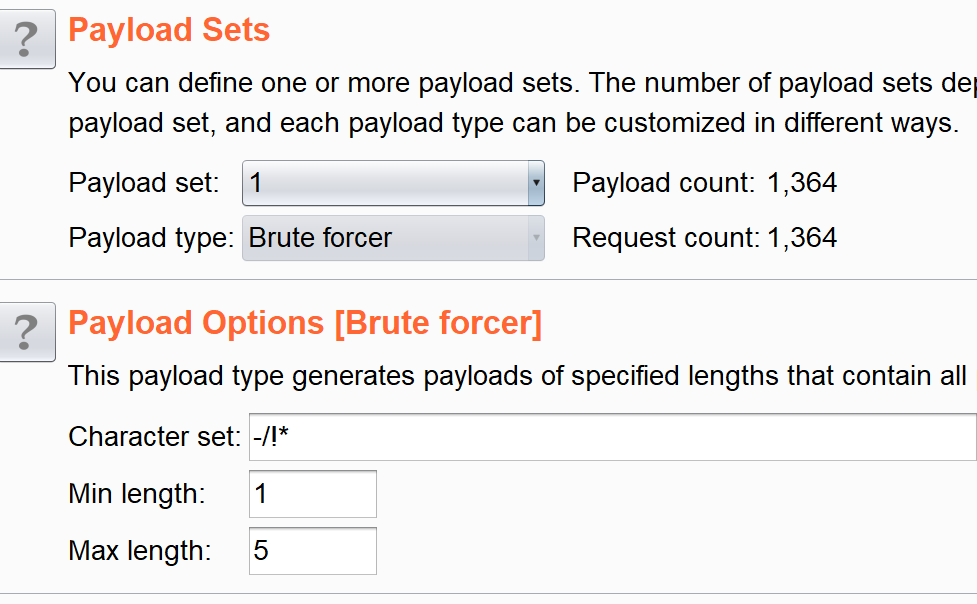Open help for Payload Options section
Image resolution: width=977 pixels, height=604 pixels.
click(x=26, y=332)
